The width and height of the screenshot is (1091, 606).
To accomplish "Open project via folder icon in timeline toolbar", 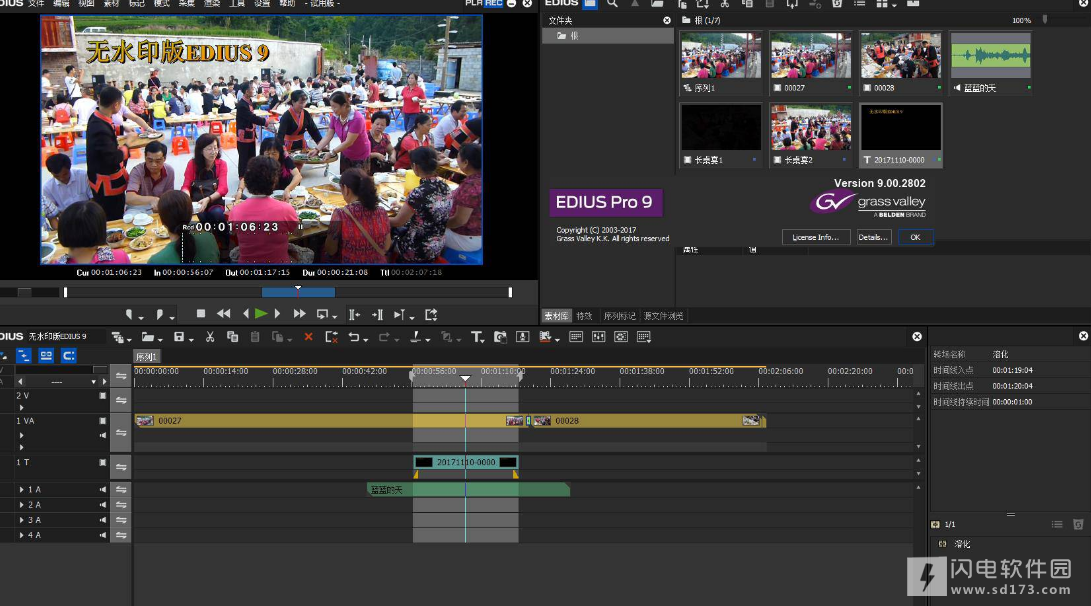I will [x=148, y=337].
